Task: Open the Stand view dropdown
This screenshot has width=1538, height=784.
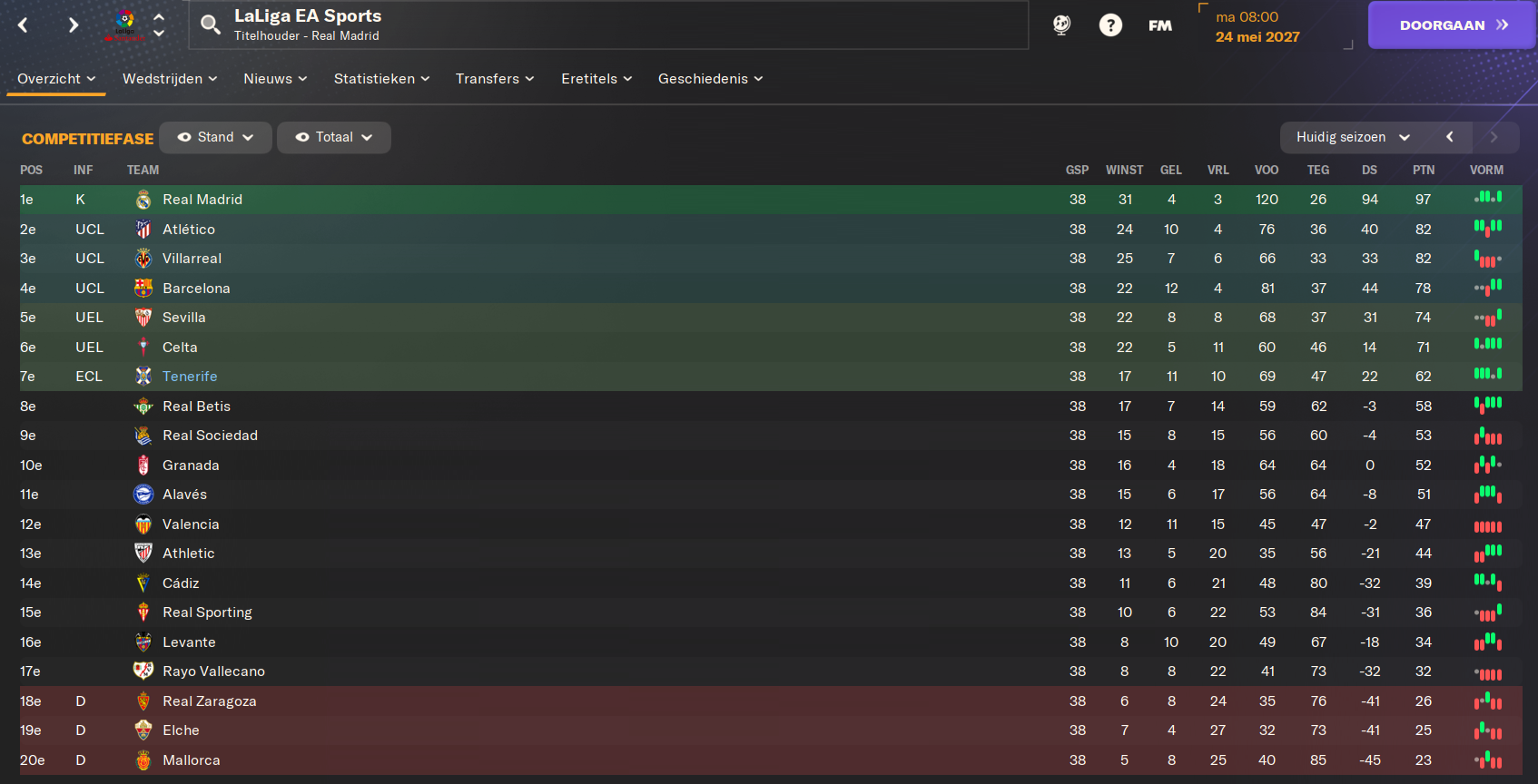Action: (215, 137)
